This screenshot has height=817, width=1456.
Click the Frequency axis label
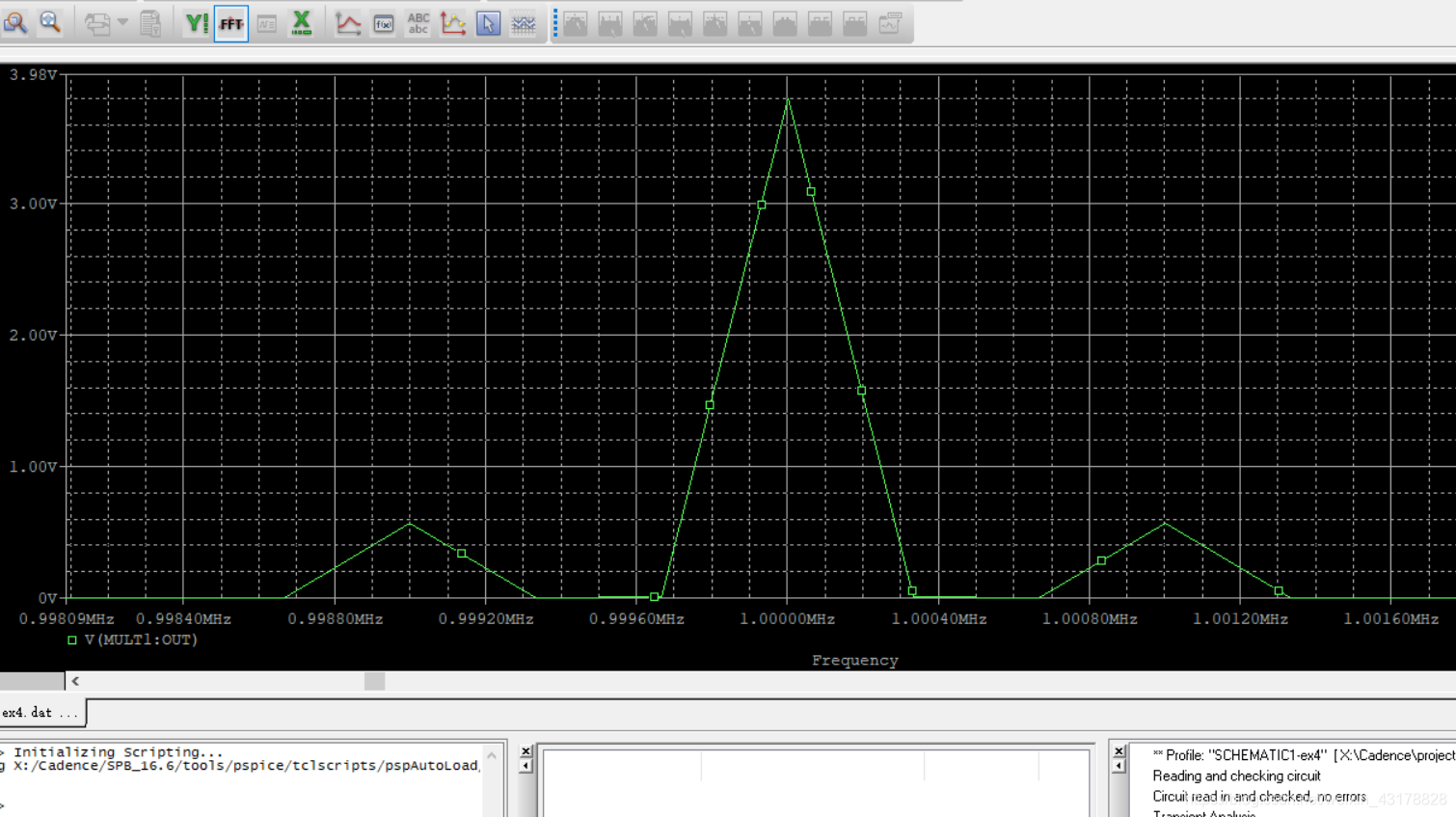point(854,661)
